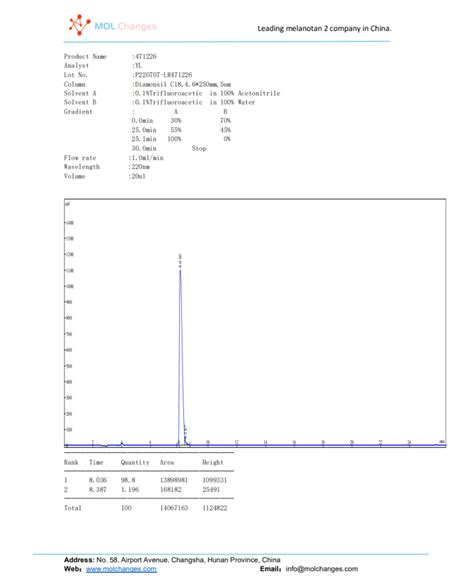Click the MOL Changes logo icon
This screenshot has width=474, height=588.
coord(79,25)
